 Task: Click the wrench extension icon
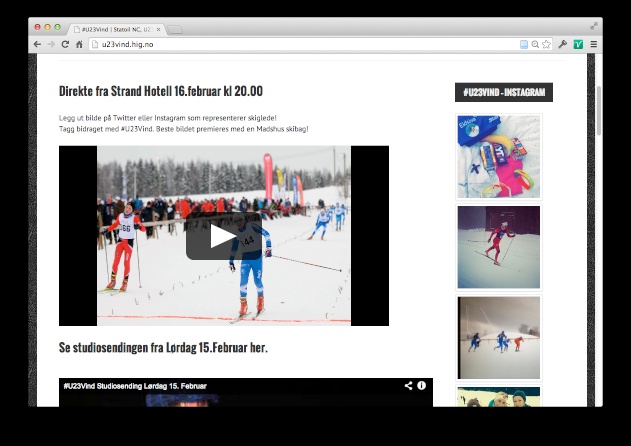click(563, 44)
